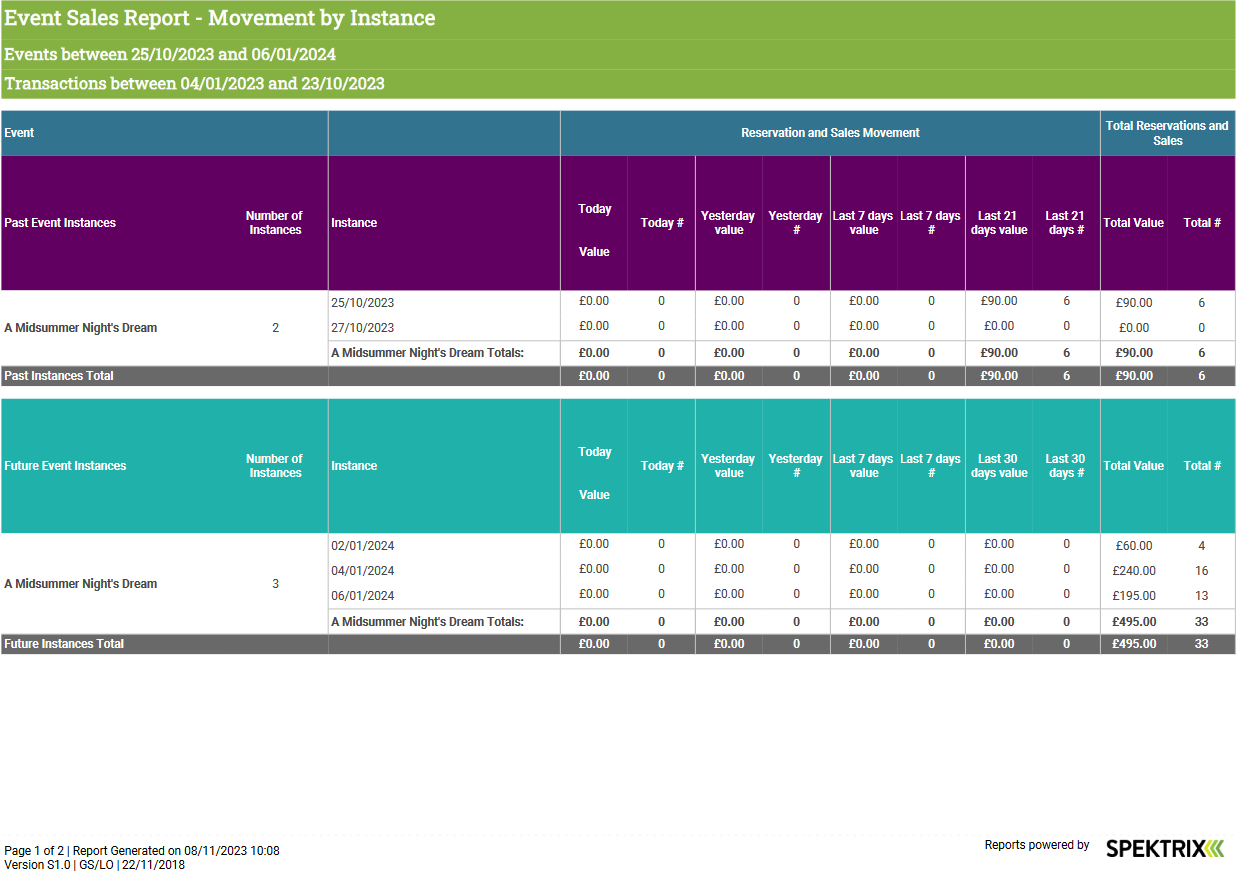This screenshot has height=871, width=1237.
Task: Click the Spektrix logo in the footer
Action: tap(1165, 848)
